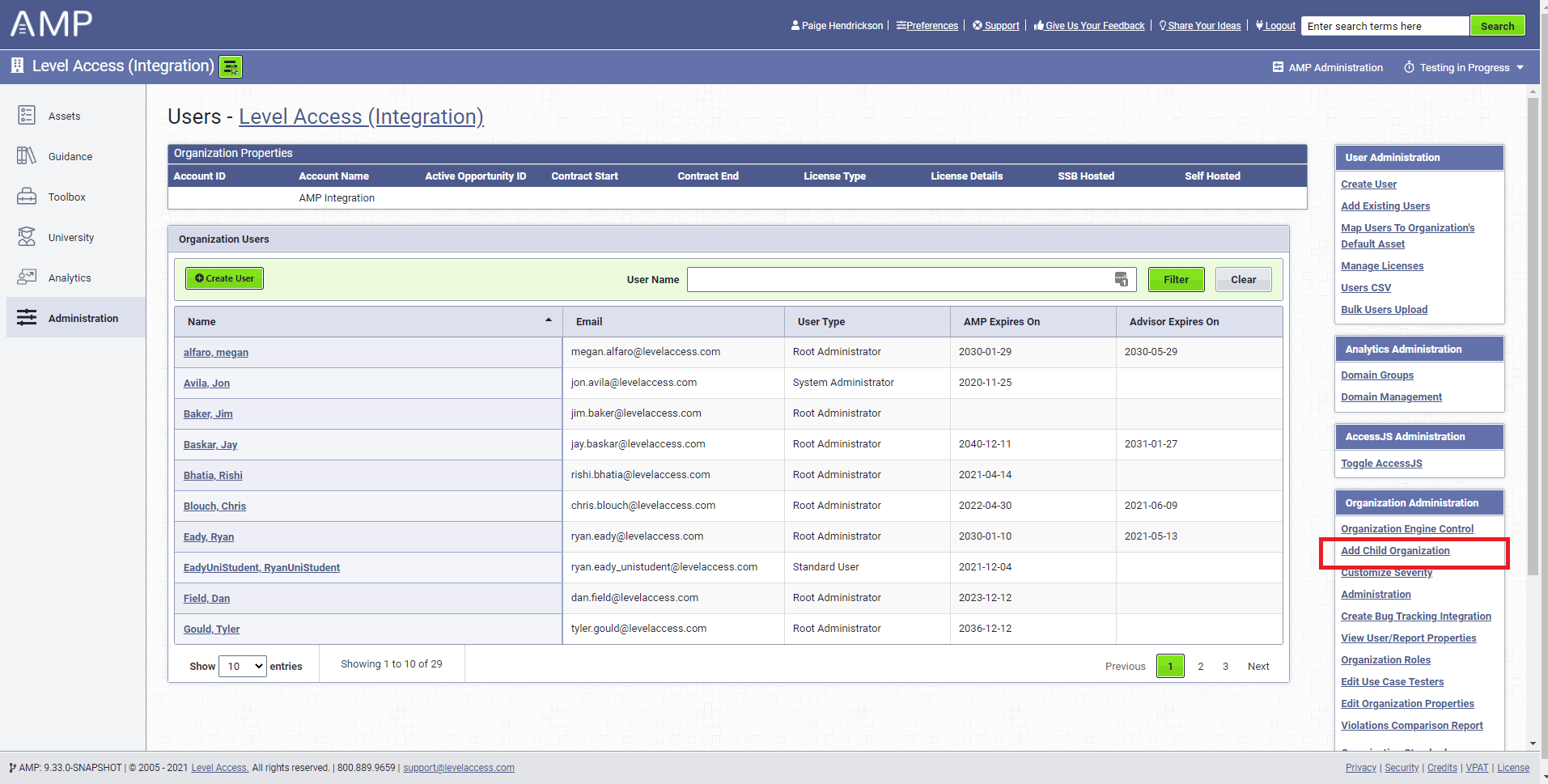The width and height of the screenshot is (1548, 784).
Task: Open user Gould, Tyler
Action: pyautogui.click(x=211, y=629)
